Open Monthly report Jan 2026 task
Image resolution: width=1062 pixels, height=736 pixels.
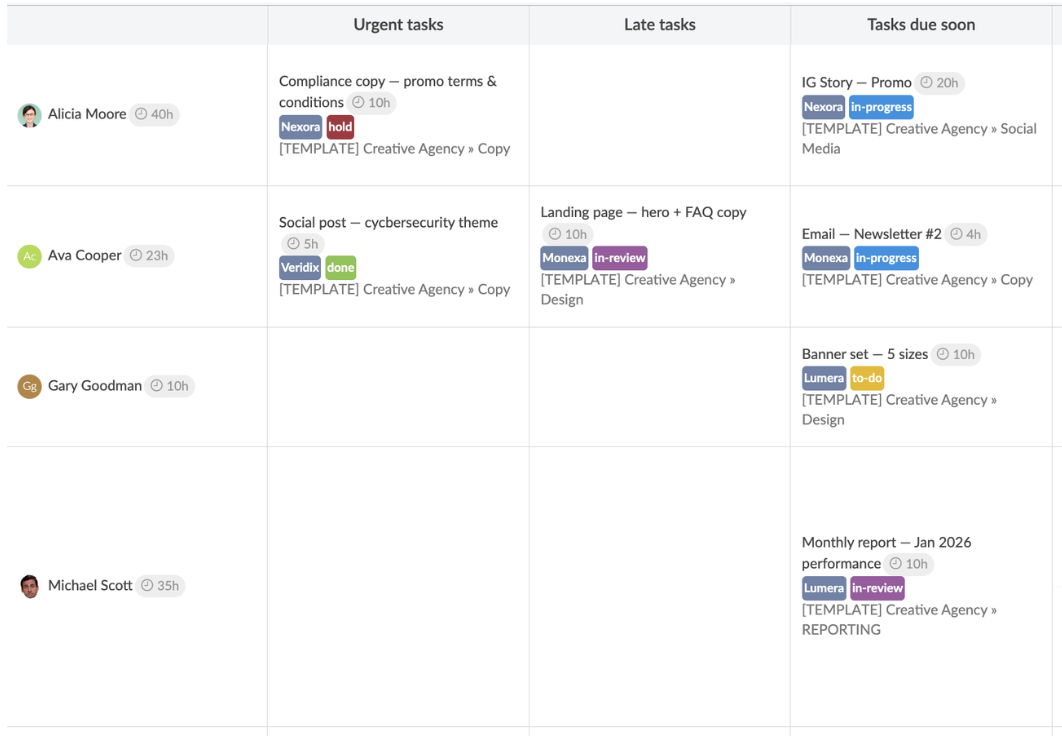tap(886, 543)
